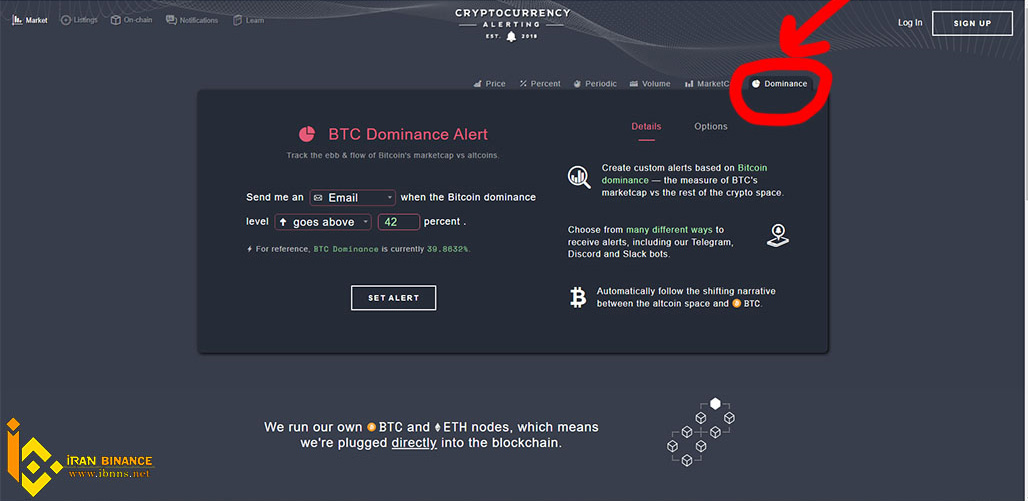This screenshot has height=501, width=1028.
Task: Select the Options tab
Action: click(711, 127)
